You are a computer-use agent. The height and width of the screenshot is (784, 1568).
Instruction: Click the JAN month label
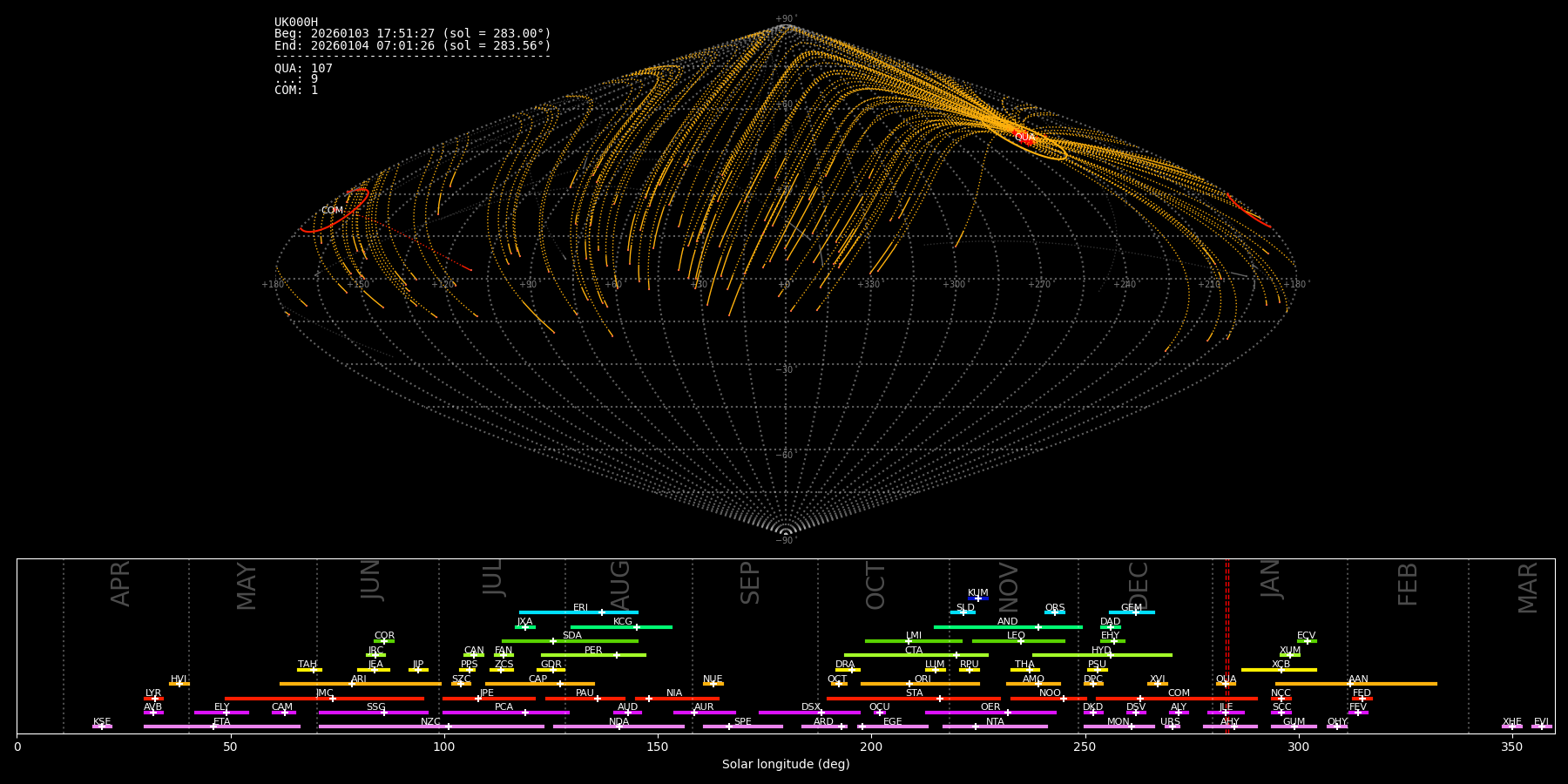1271,578
